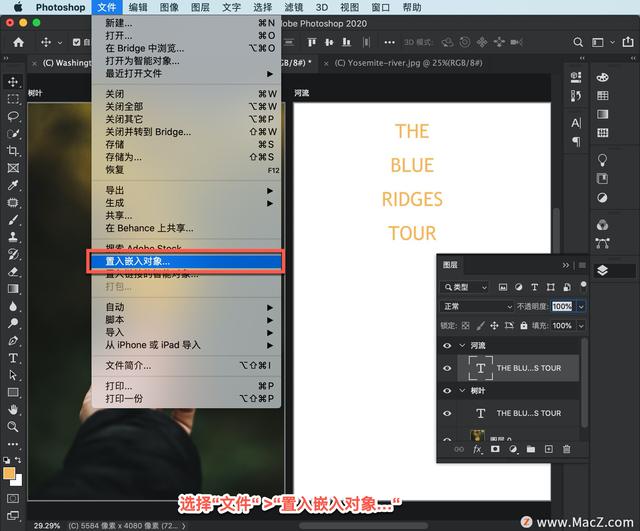Viewport: 640px width, 531px height.
Task: Open the Photoshop application menu
Action: point(60,7)
